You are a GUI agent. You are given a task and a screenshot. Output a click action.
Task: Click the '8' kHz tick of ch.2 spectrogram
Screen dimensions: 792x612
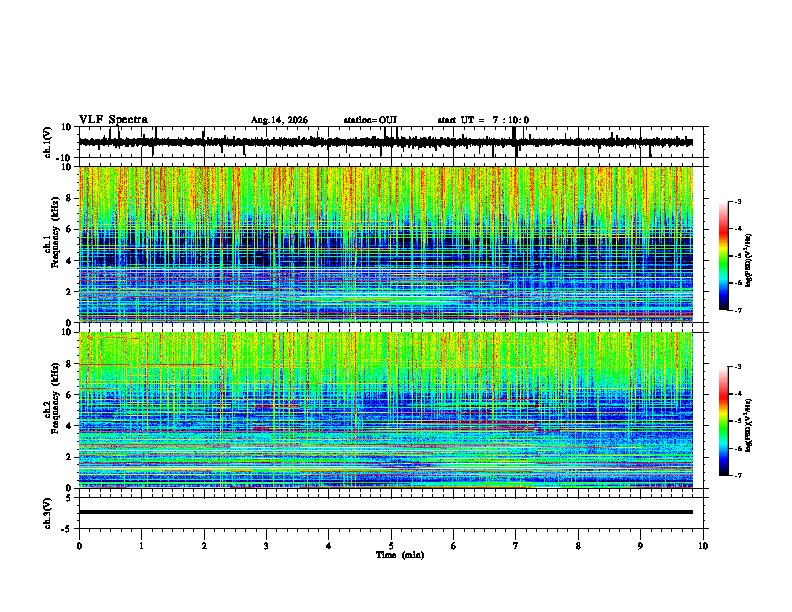coord(69,364)
